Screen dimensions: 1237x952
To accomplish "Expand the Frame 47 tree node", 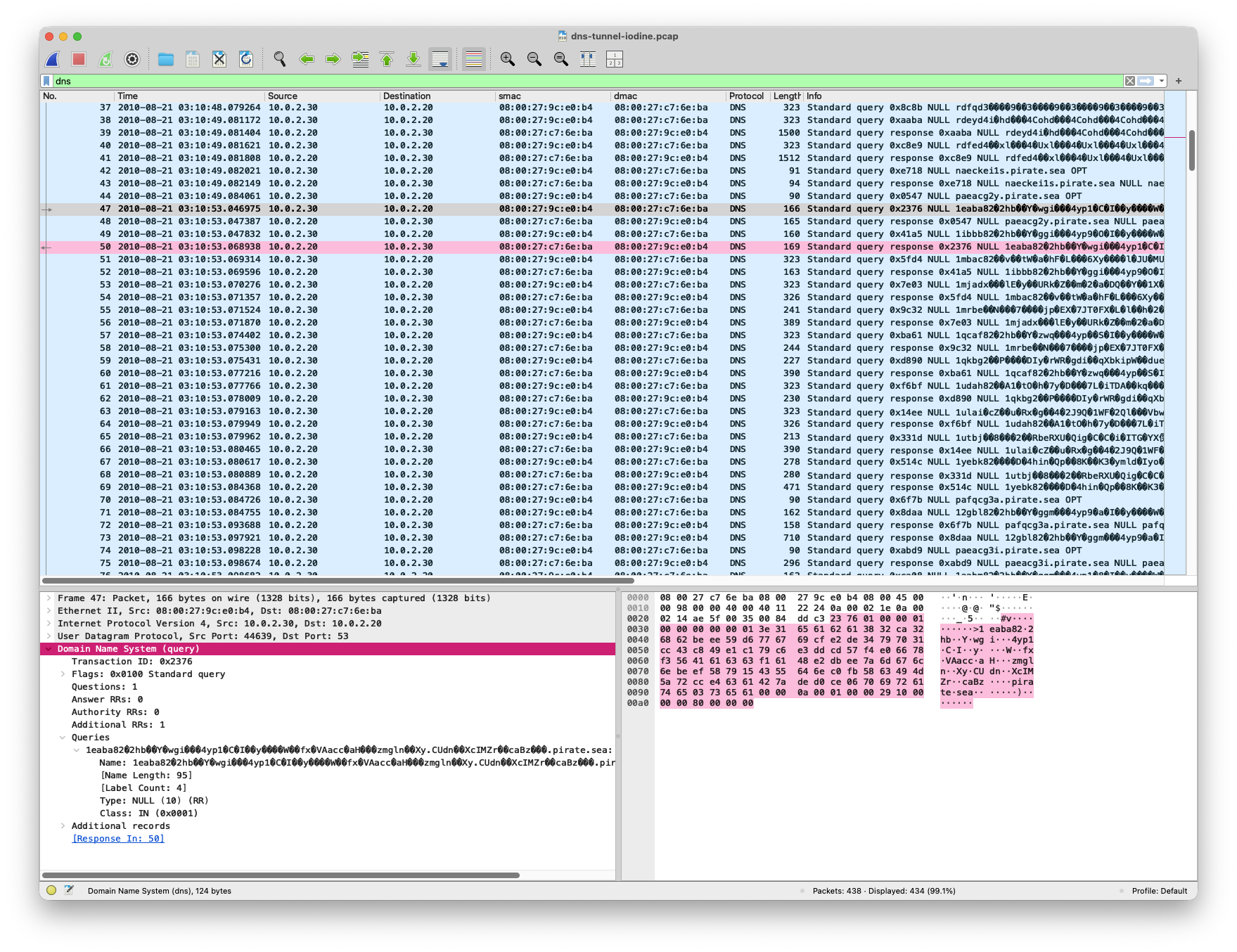I will [49, 598].
